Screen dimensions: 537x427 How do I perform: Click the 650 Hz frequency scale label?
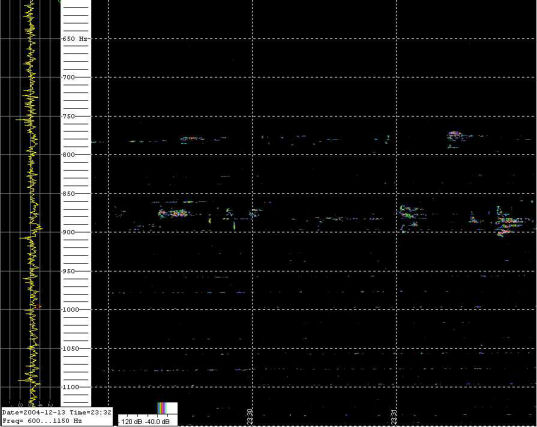(75, 39)
